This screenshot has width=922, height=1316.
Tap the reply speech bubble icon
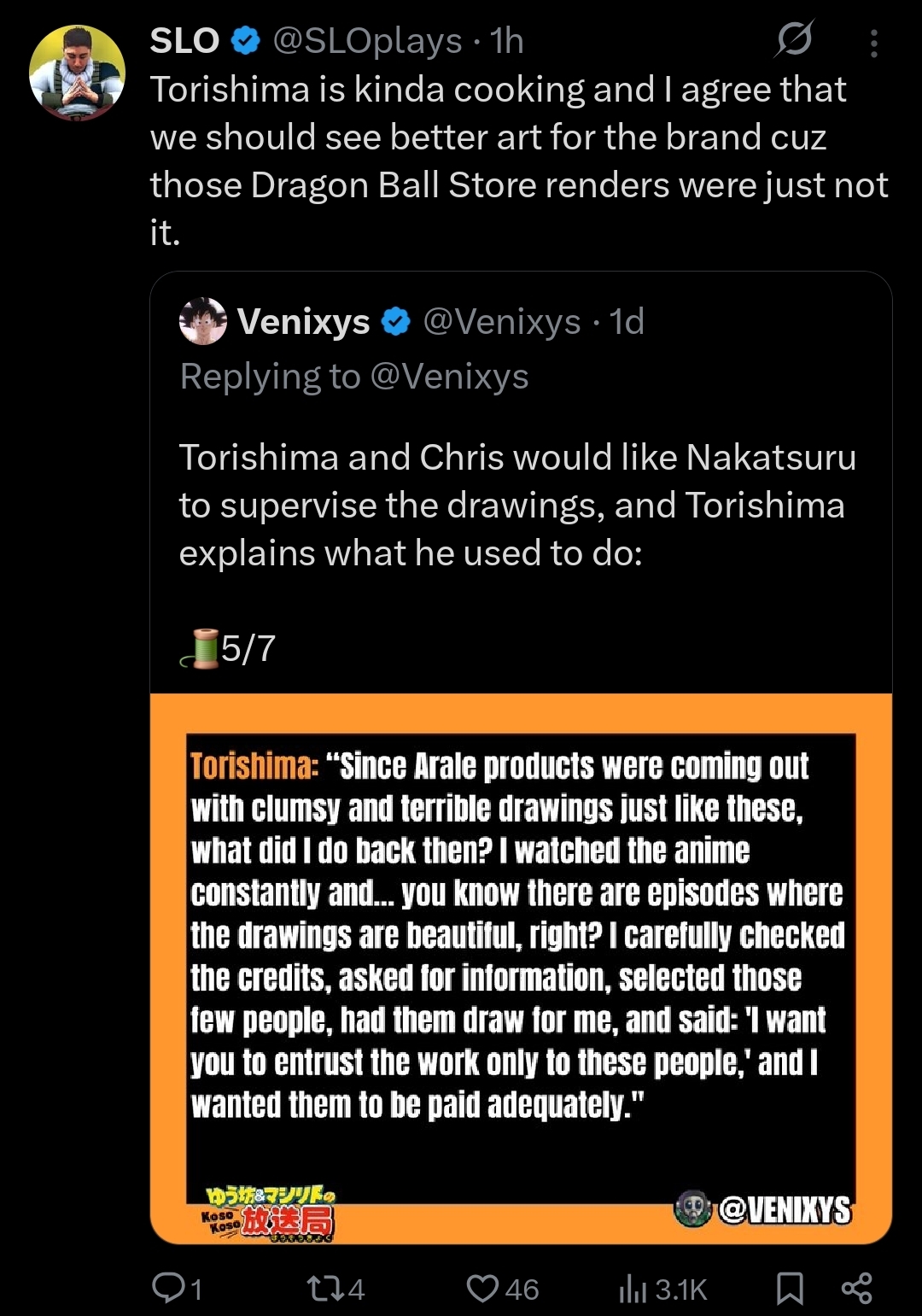coord(168,1288)
